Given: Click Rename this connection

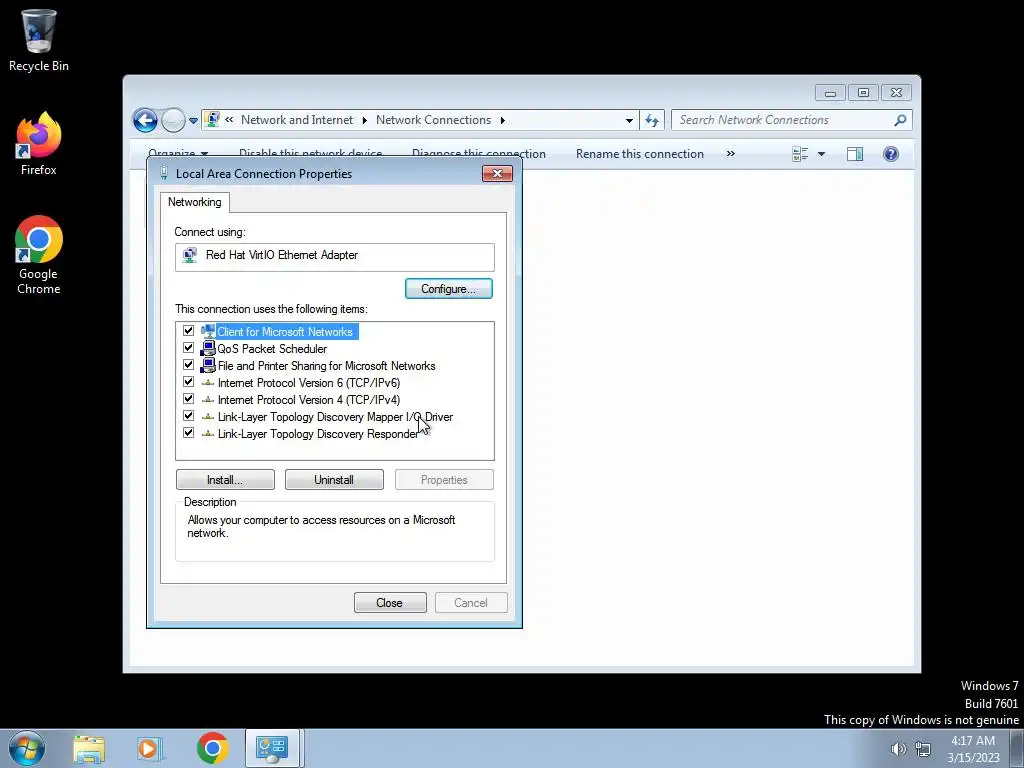Looking at the screenshot, I should (640, 154).
